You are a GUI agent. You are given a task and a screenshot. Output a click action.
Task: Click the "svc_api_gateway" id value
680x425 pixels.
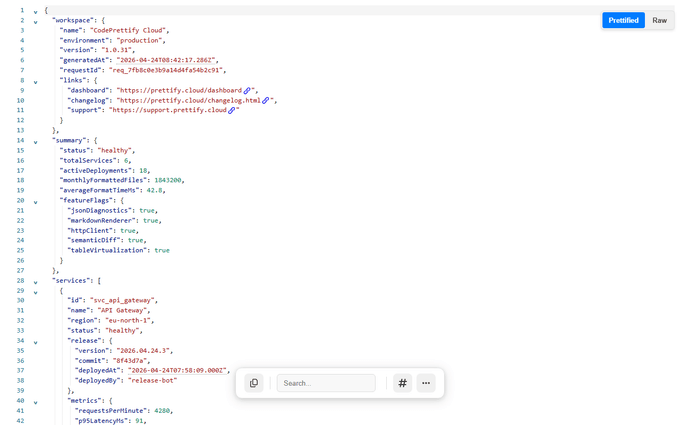[122, 301]
